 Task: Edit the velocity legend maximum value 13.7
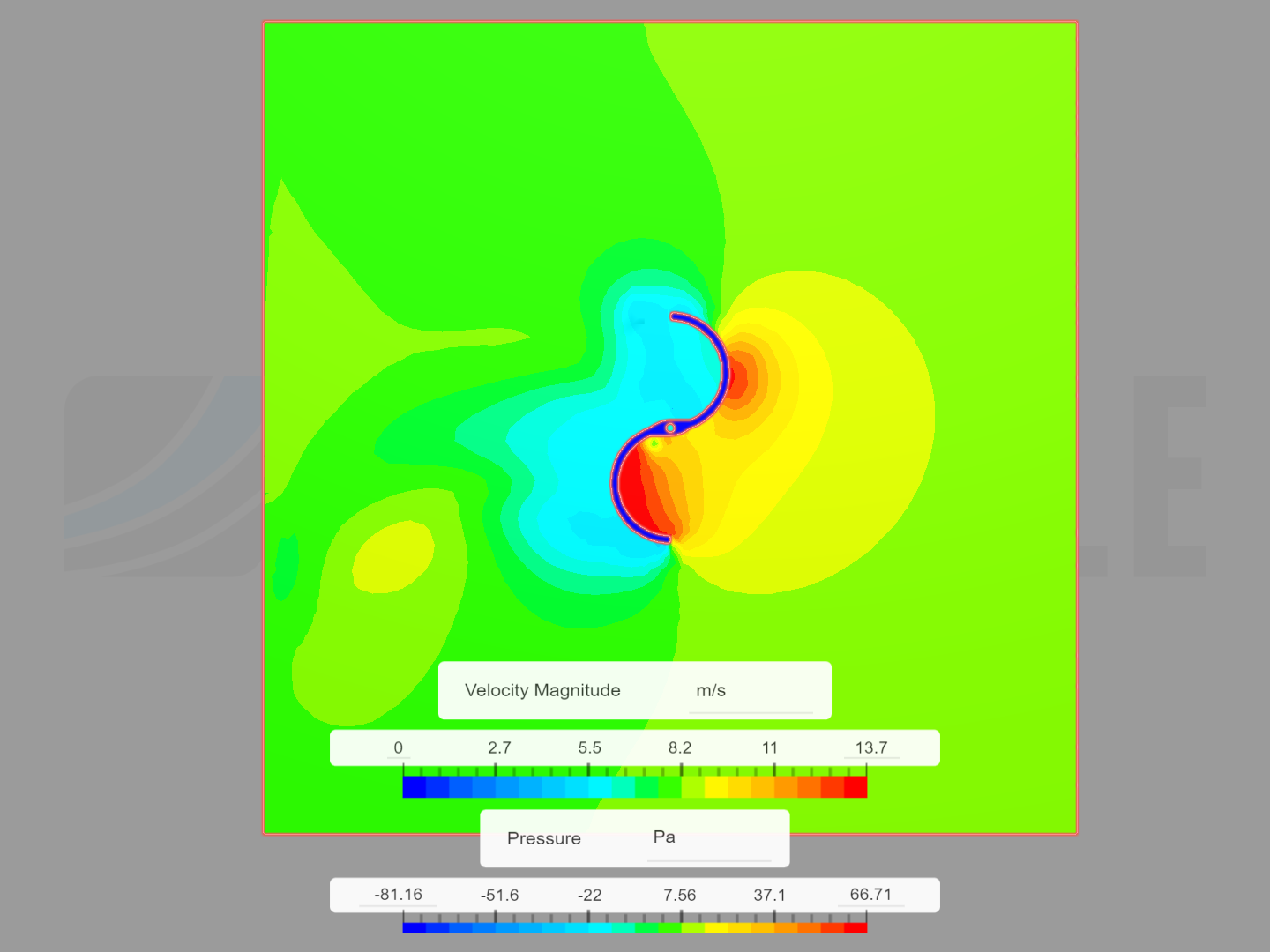pos(871,747)
